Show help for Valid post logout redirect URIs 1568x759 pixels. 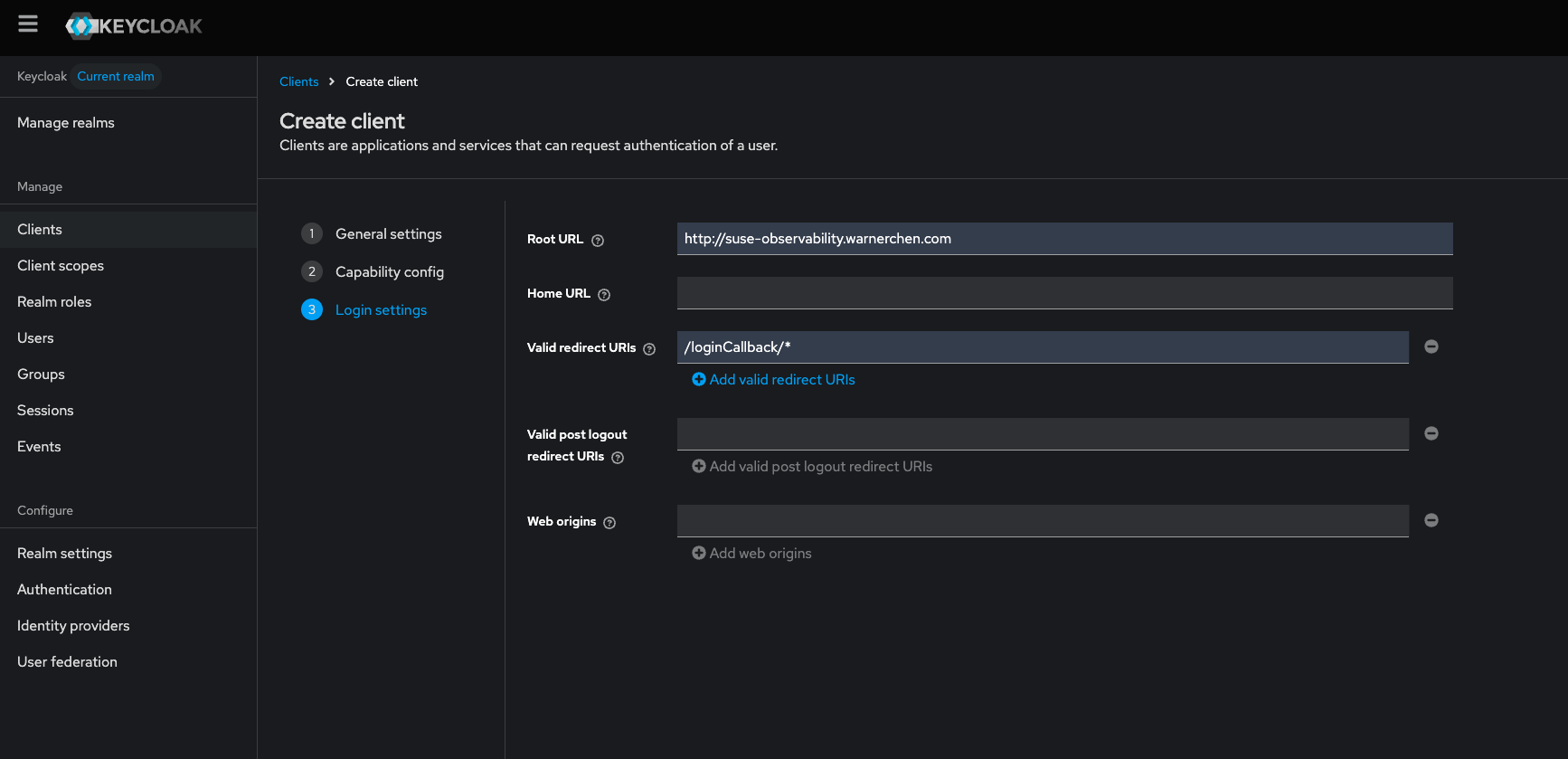coord(618,458)
